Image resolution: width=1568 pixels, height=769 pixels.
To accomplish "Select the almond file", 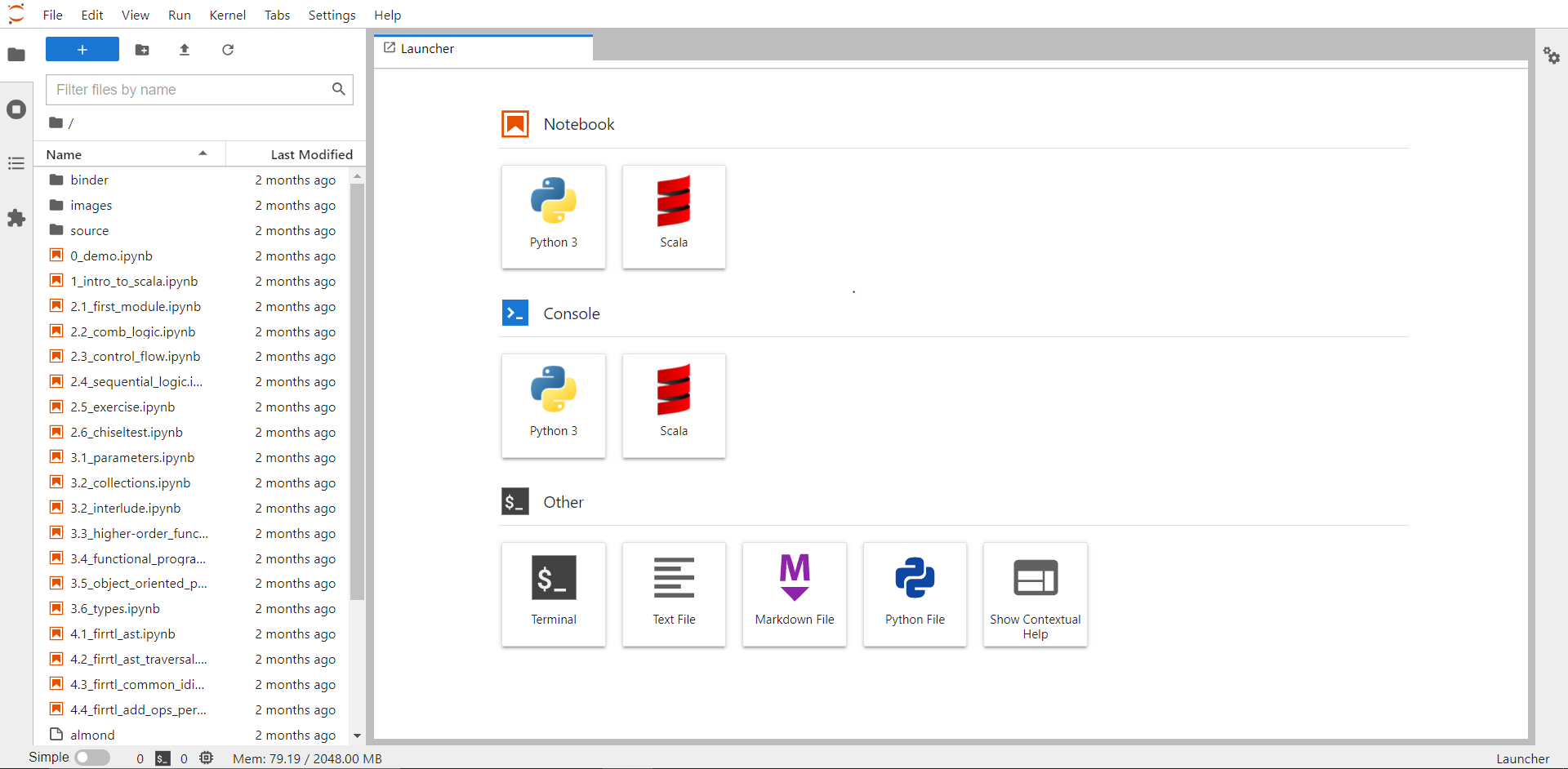I will [x=192, y=735].
